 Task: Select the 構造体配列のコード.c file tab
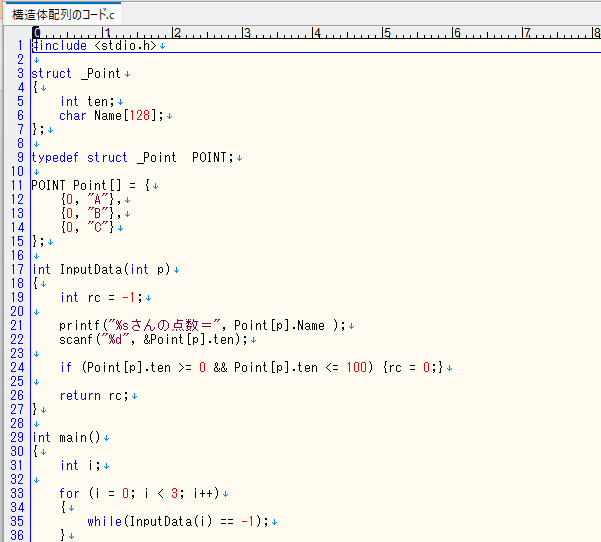tap(63, 13)
